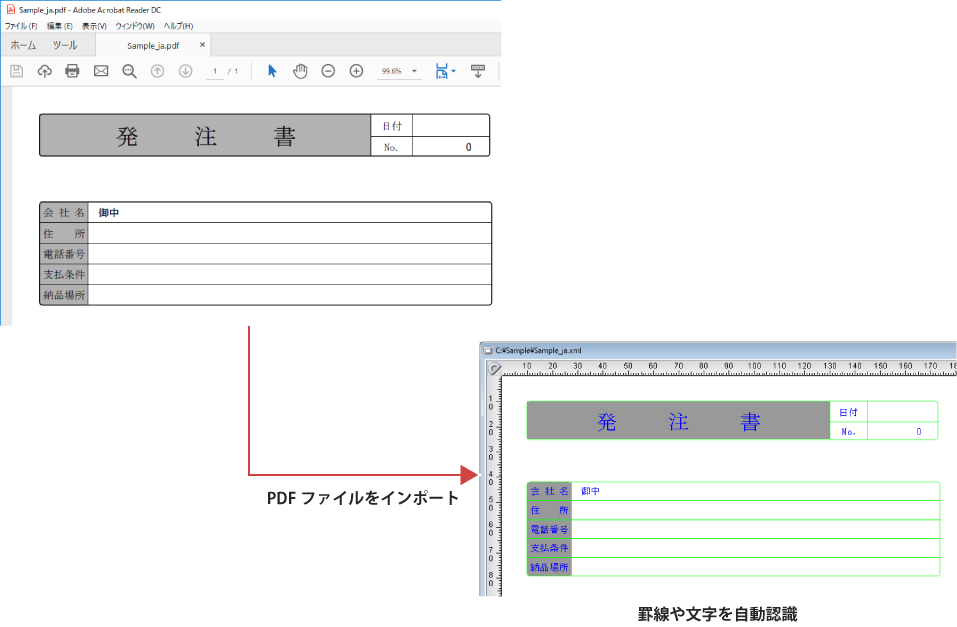The image size is (957, 627).
Task: Go to next page arrow
Action: point(186,71)
